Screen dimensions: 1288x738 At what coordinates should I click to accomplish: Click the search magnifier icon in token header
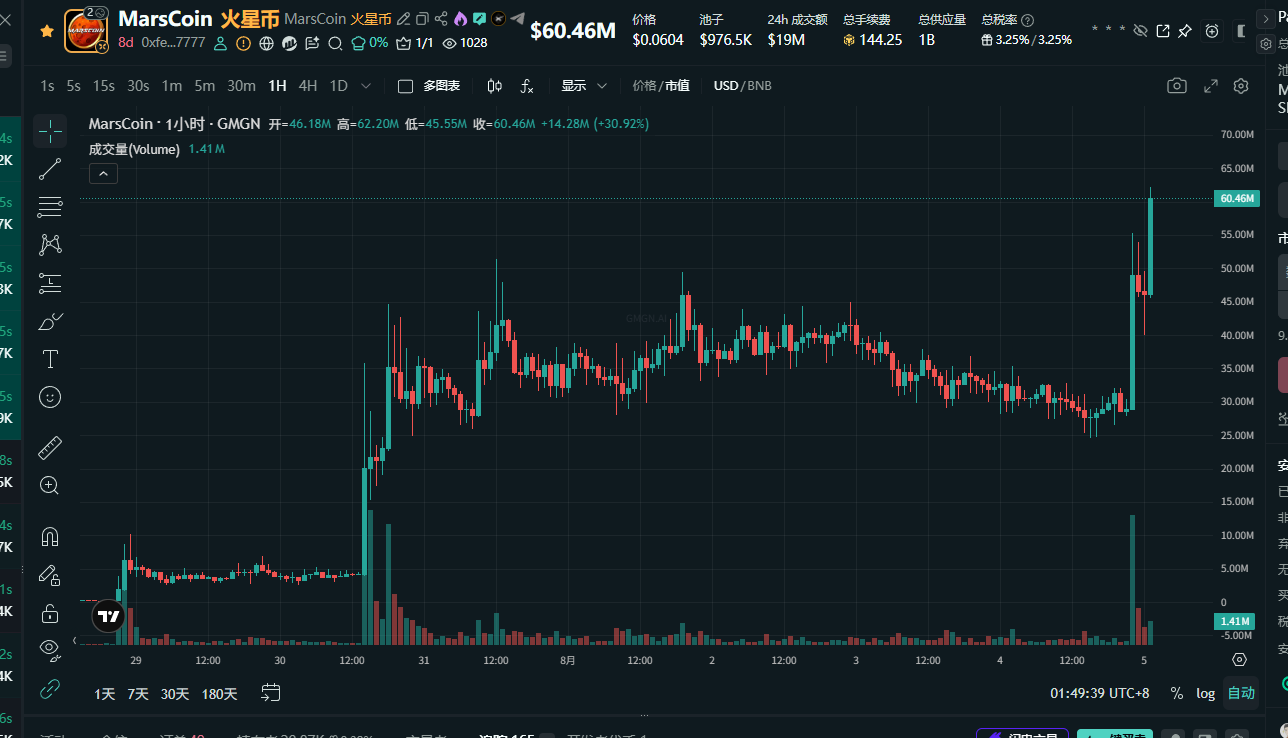(x=335, y=43)
